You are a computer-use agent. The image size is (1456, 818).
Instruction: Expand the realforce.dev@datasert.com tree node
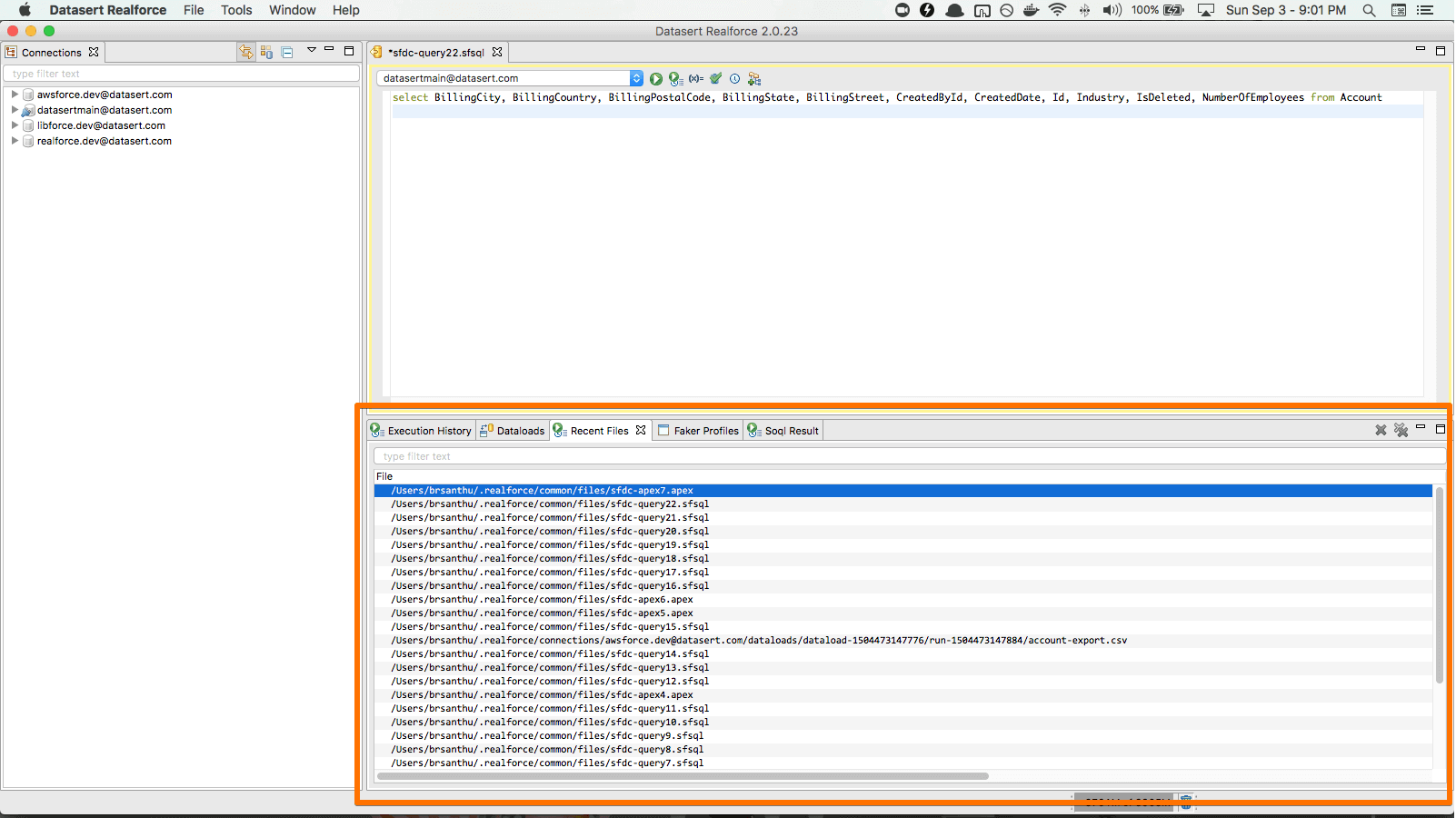click(15, 141)
